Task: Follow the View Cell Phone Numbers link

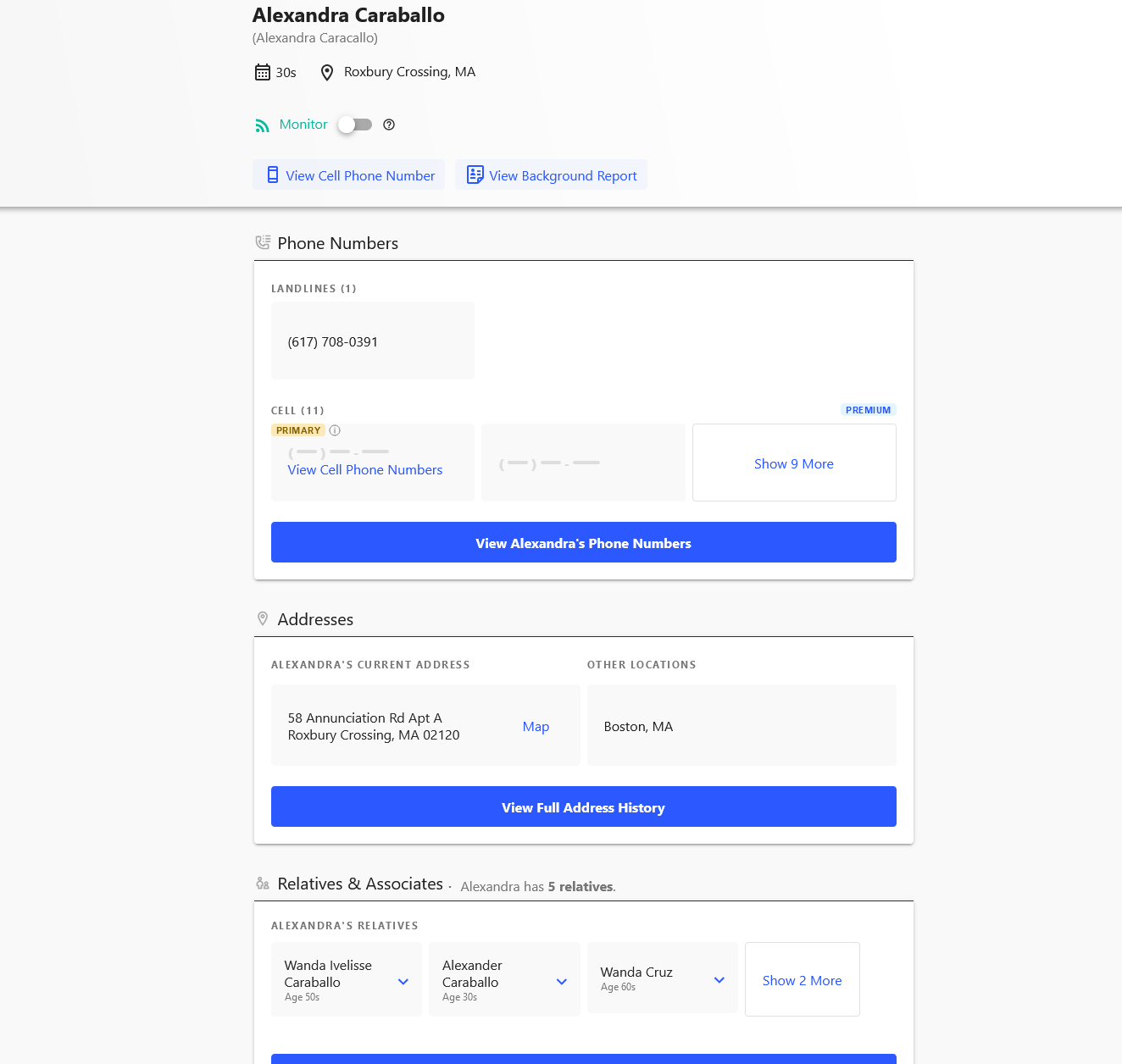Action: (365, 469)
